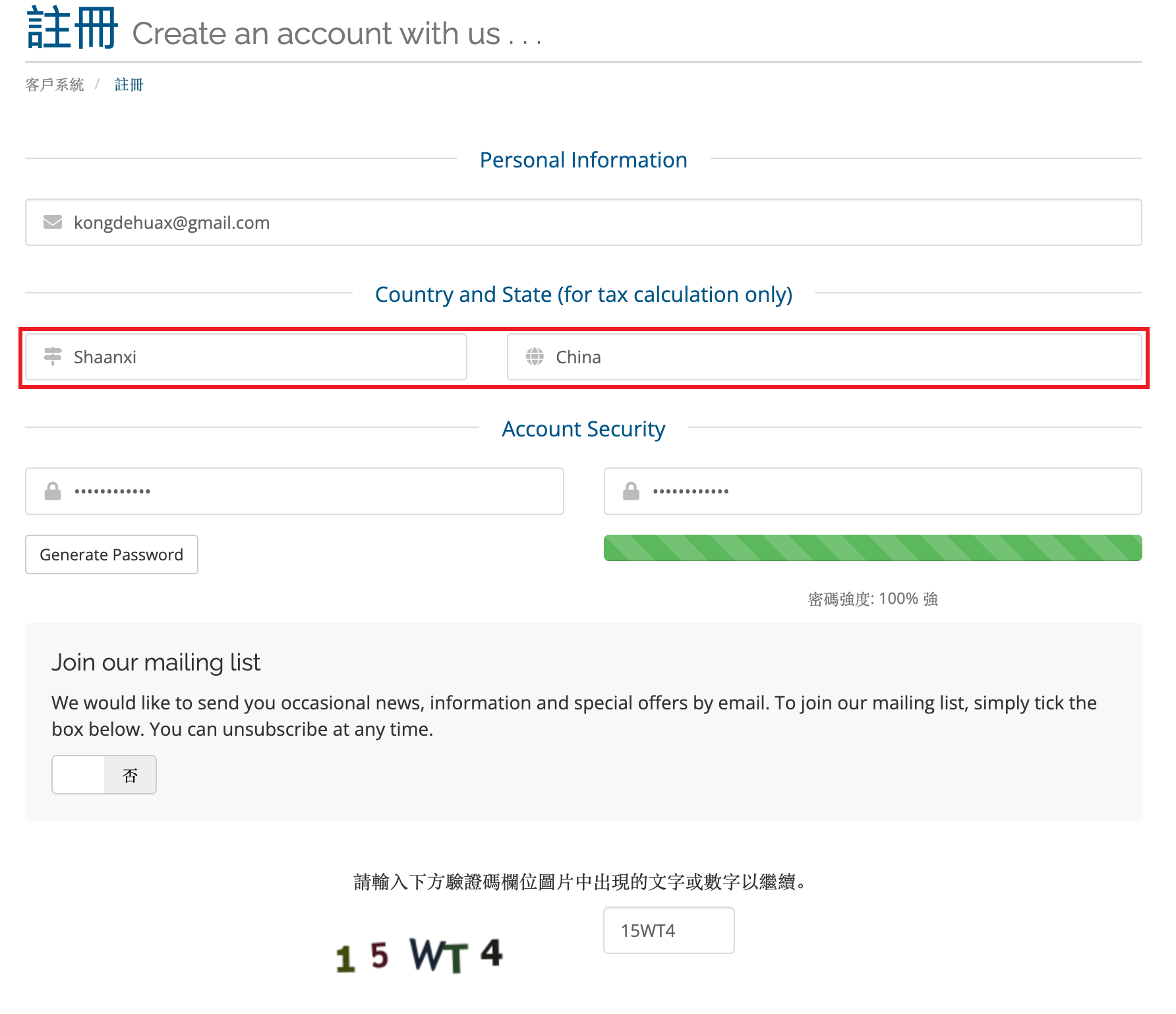
Task: Click the signpost icon beside Shaanxi
Action: pyautogui.click(x=53, y=357)
